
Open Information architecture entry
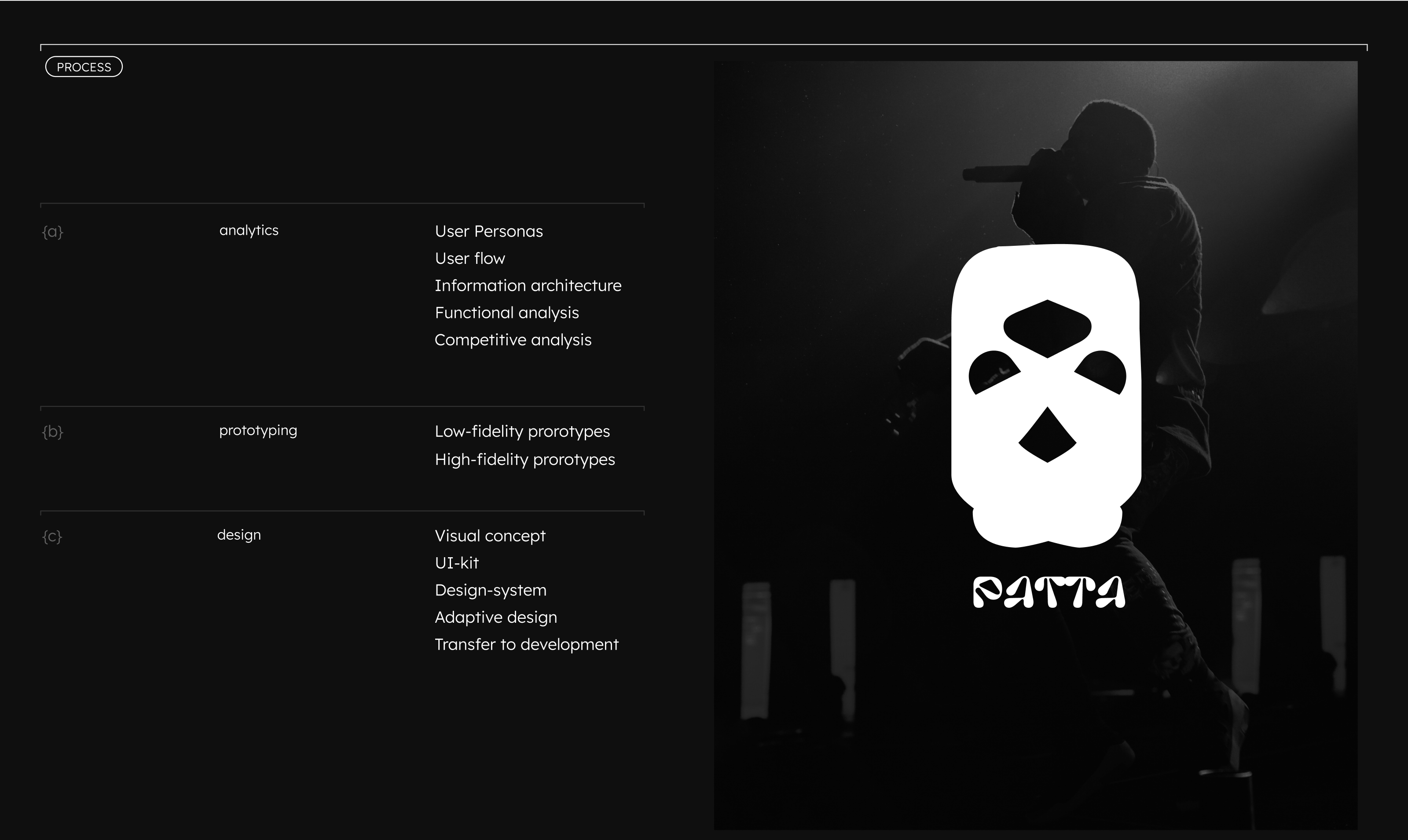coord(528,285)
